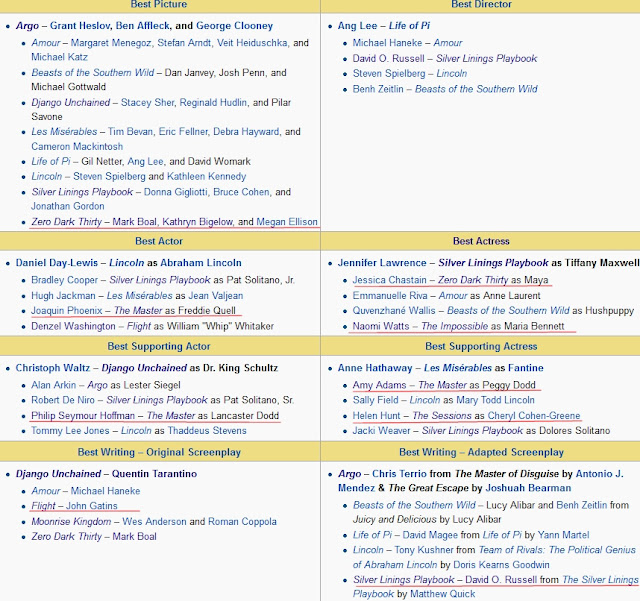Open the Best Actor header link

[x=159, y=241]
